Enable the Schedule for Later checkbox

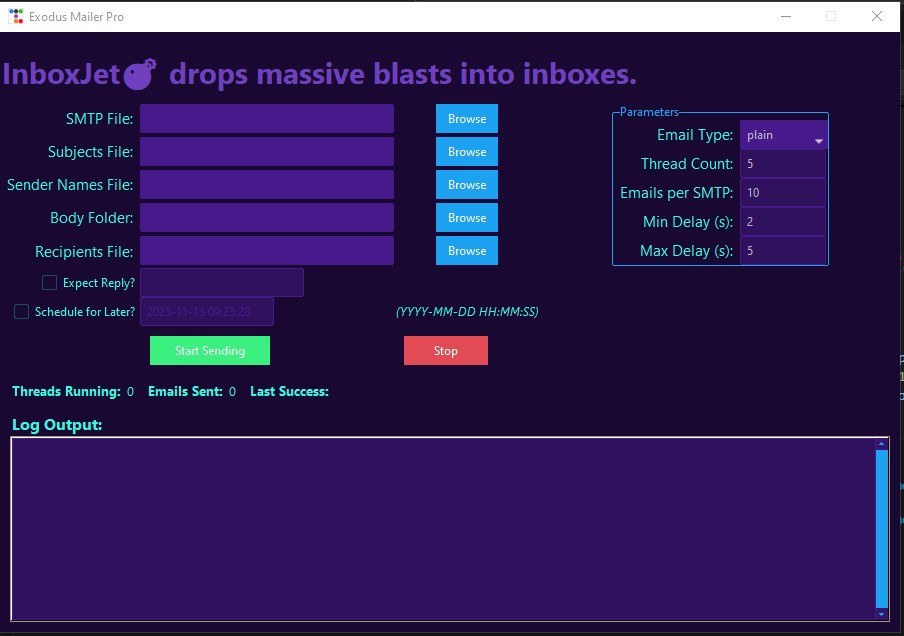(21, 312)
